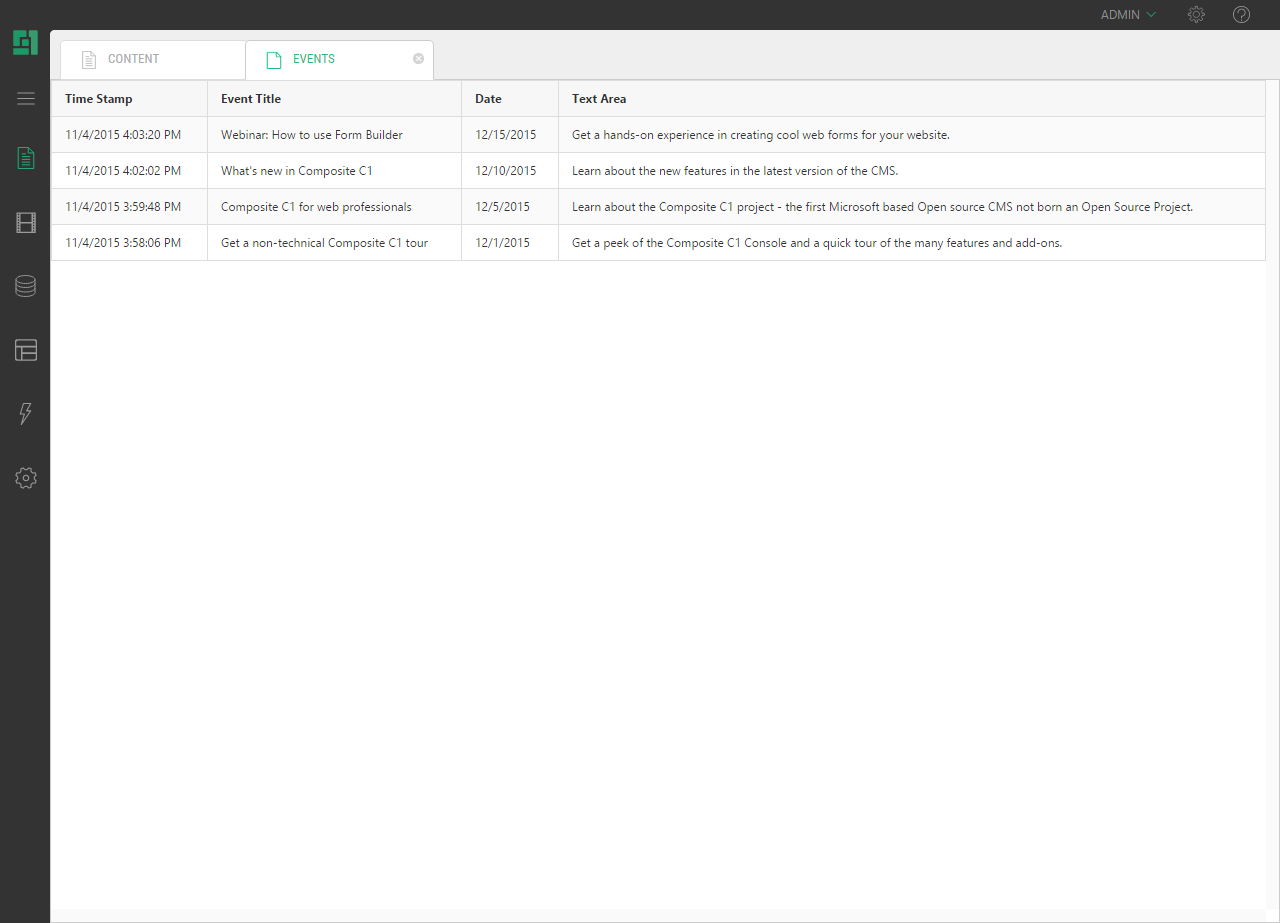Click the Composite C1 logo icon
The height and width of the screenshot is (923, 1280).
click(x=25, y=43)
